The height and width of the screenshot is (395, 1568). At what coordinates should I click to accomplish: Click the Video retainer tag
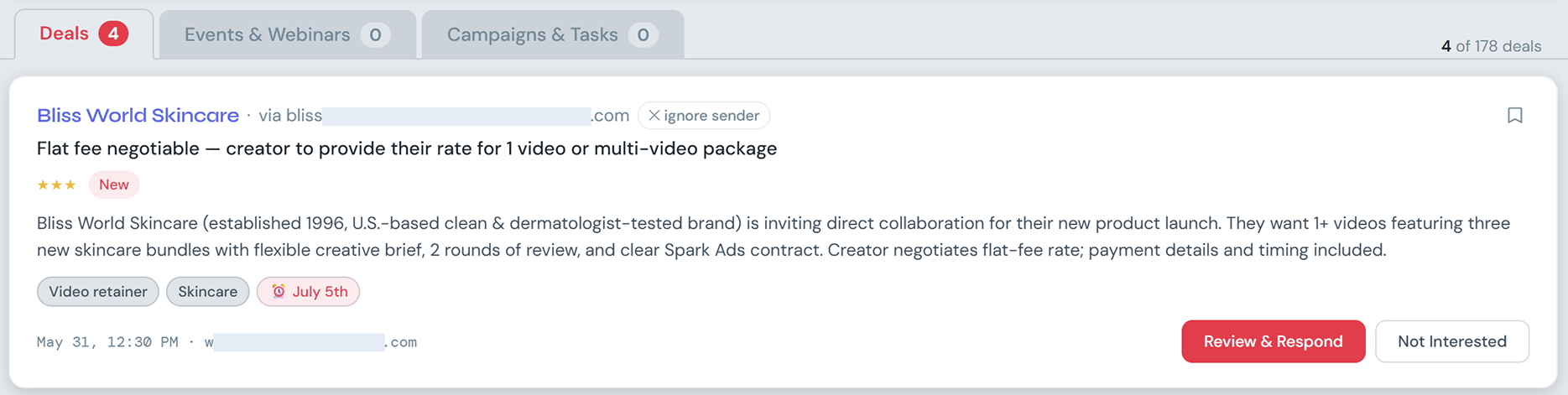click(98, 291)
